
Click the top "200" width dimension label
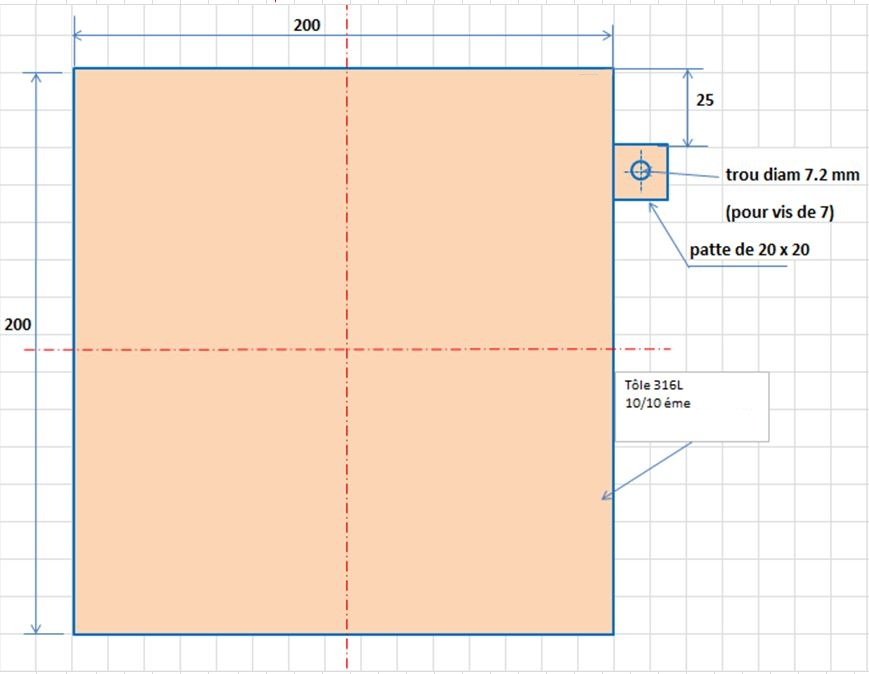coord(307,26)
